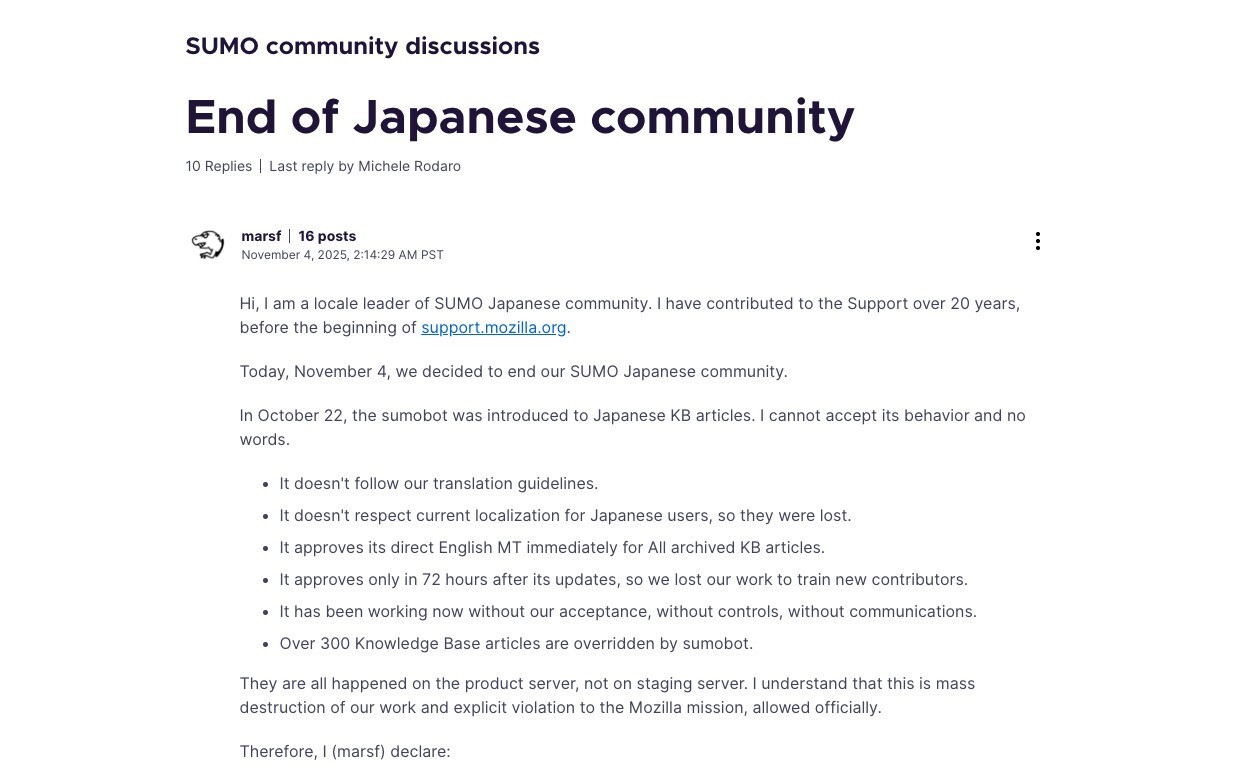Click the marsf username

261,236
